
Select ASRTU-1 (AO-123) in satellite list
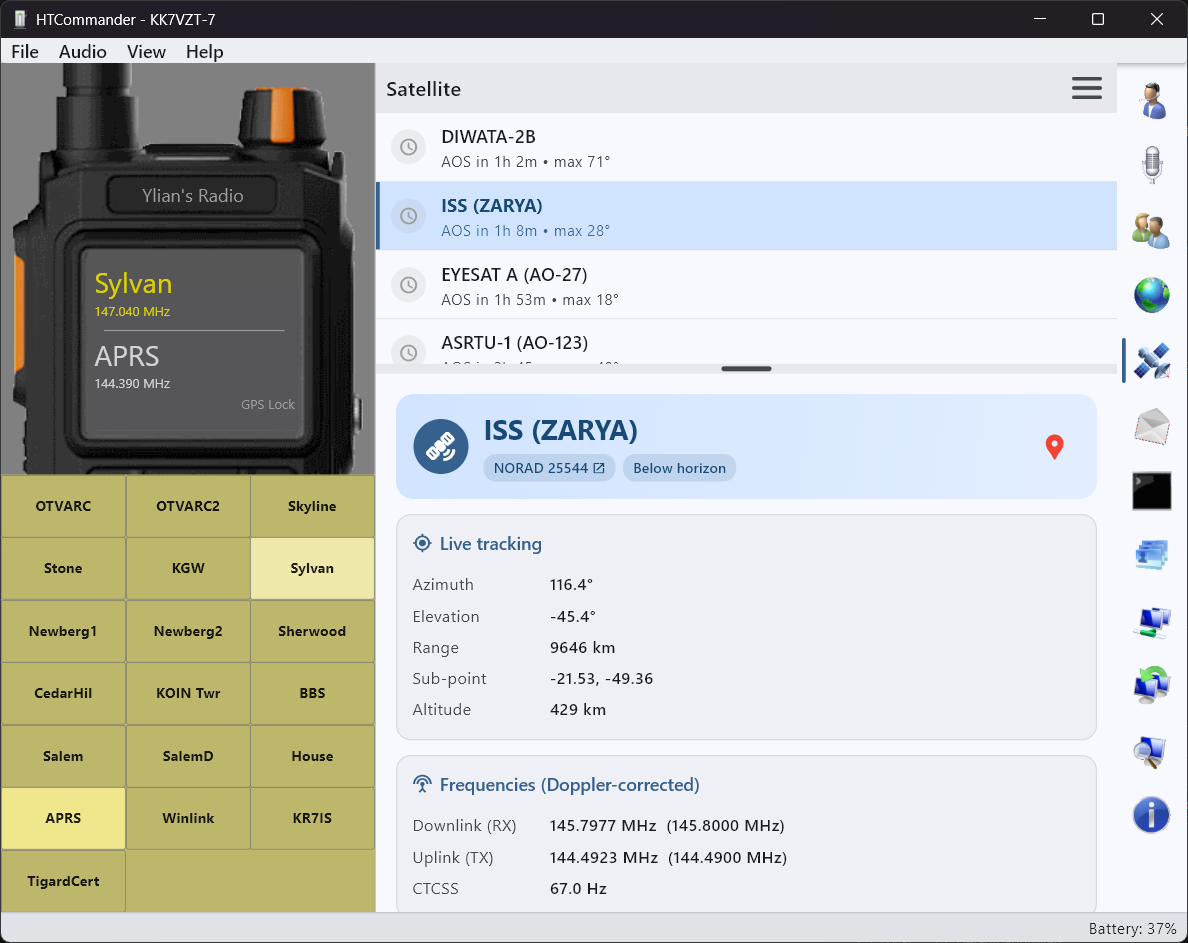tap(746, 342)
